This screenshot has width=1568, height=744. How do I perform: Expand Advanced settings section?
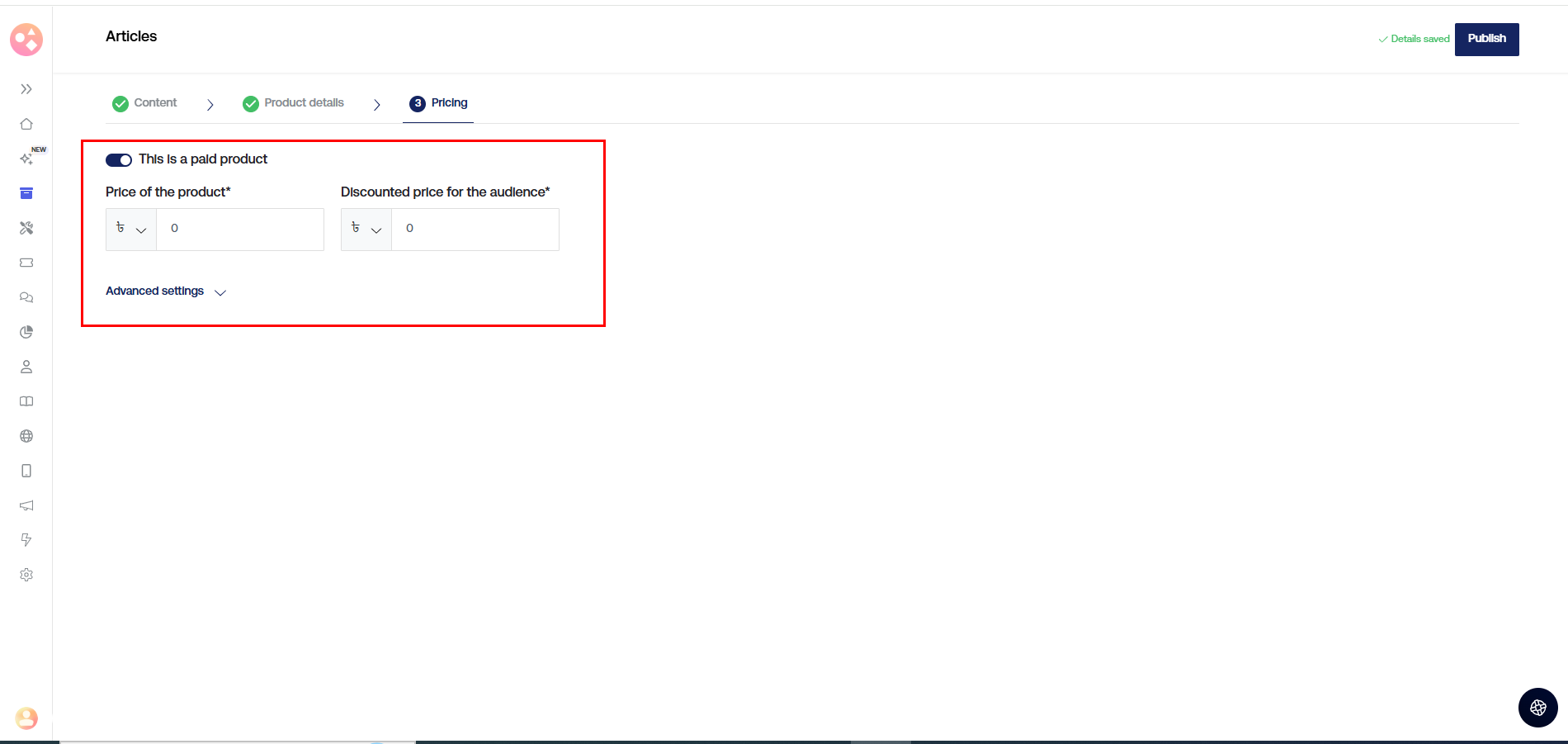click(166, 291)
